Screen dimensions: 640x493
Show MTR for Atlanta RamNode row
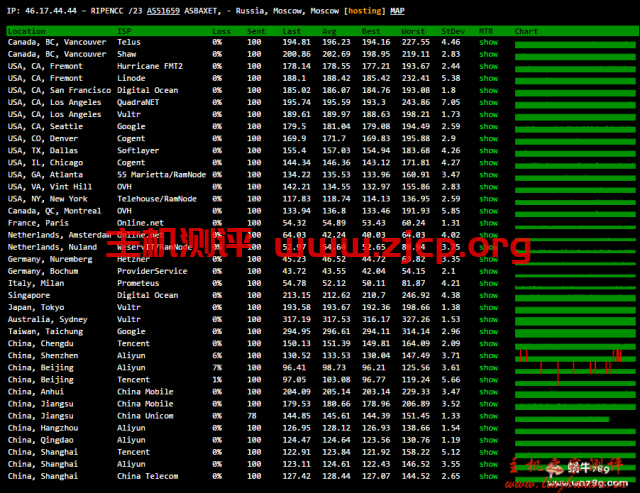tap(489, 175)
